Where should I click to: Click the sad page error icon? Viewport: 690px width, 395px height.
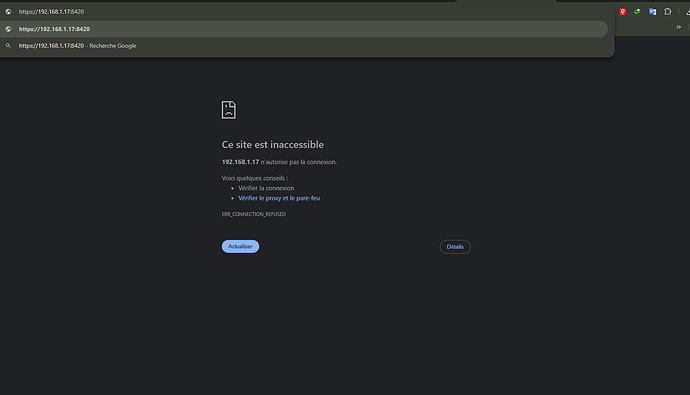(x=229, y=110)
